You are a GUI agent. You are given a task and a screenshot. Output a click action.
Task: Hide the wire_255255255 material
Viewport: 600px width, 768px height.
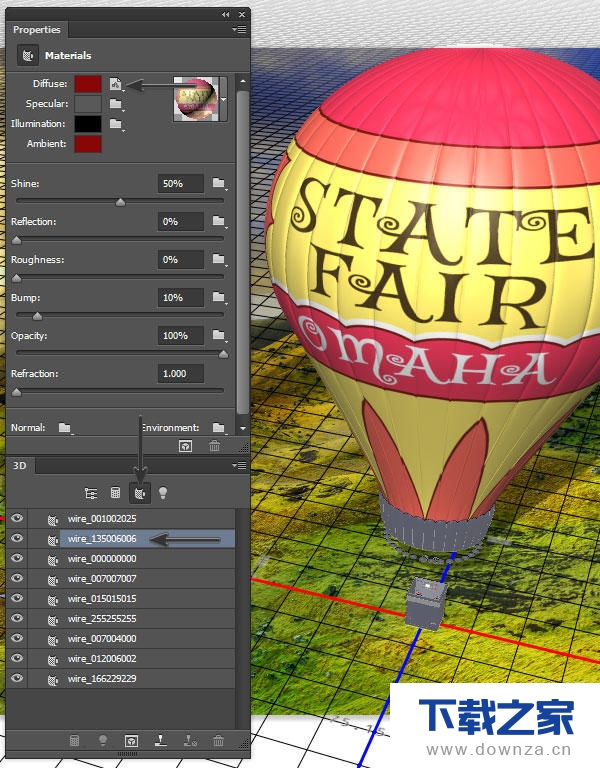click(17, 618)
